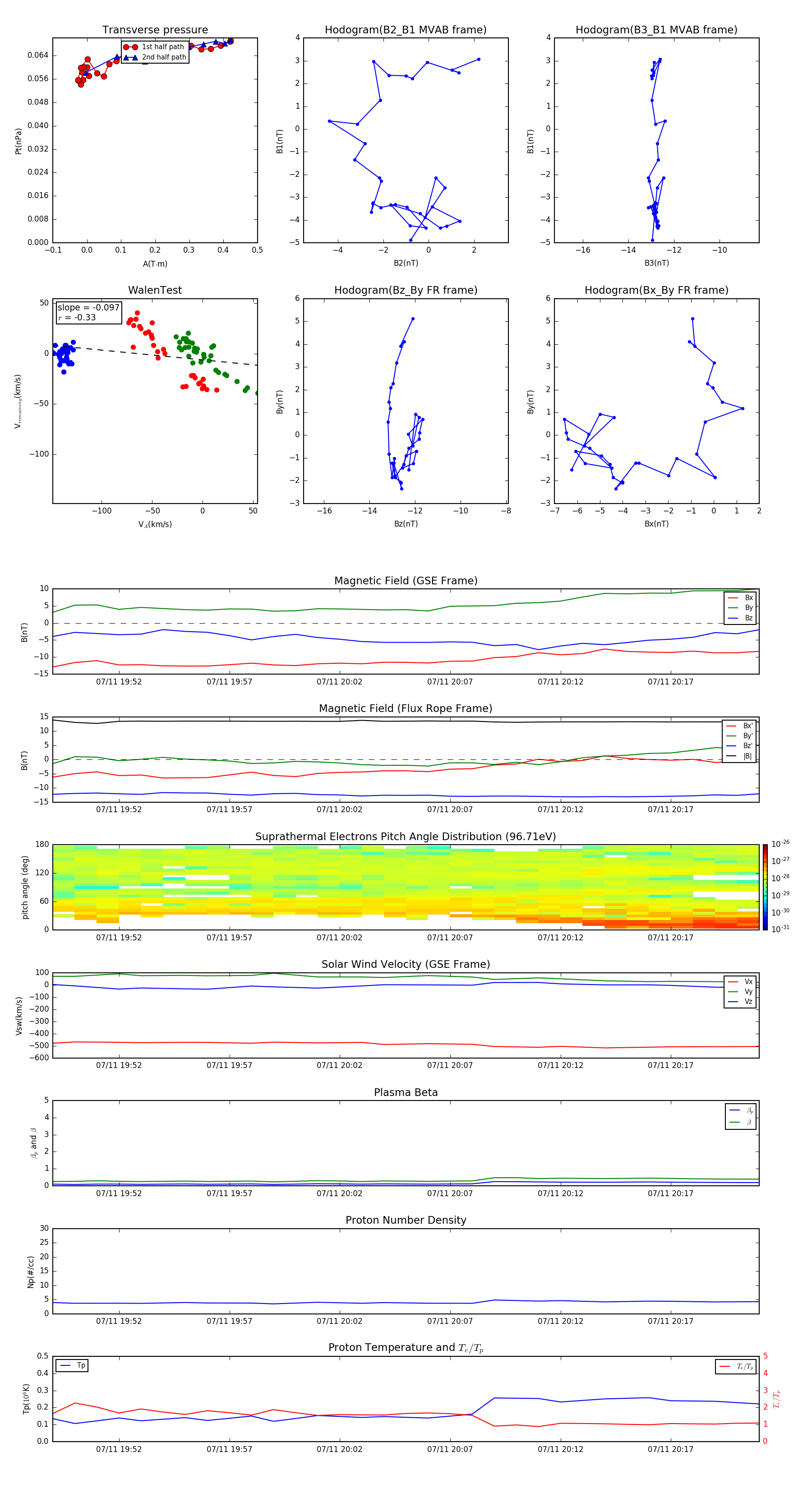Viewport: 812px width, 1489px height.
Task: Select "Bz" in the GSE magnetic field legend
Action: (741, 619)
